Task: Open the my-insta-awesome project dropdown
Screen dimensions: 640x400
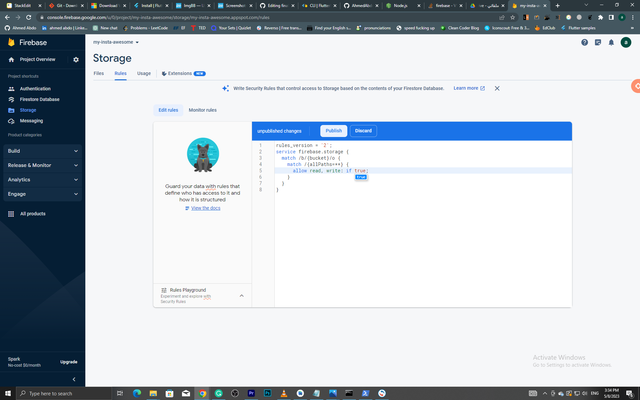Action: coord(116,42)
